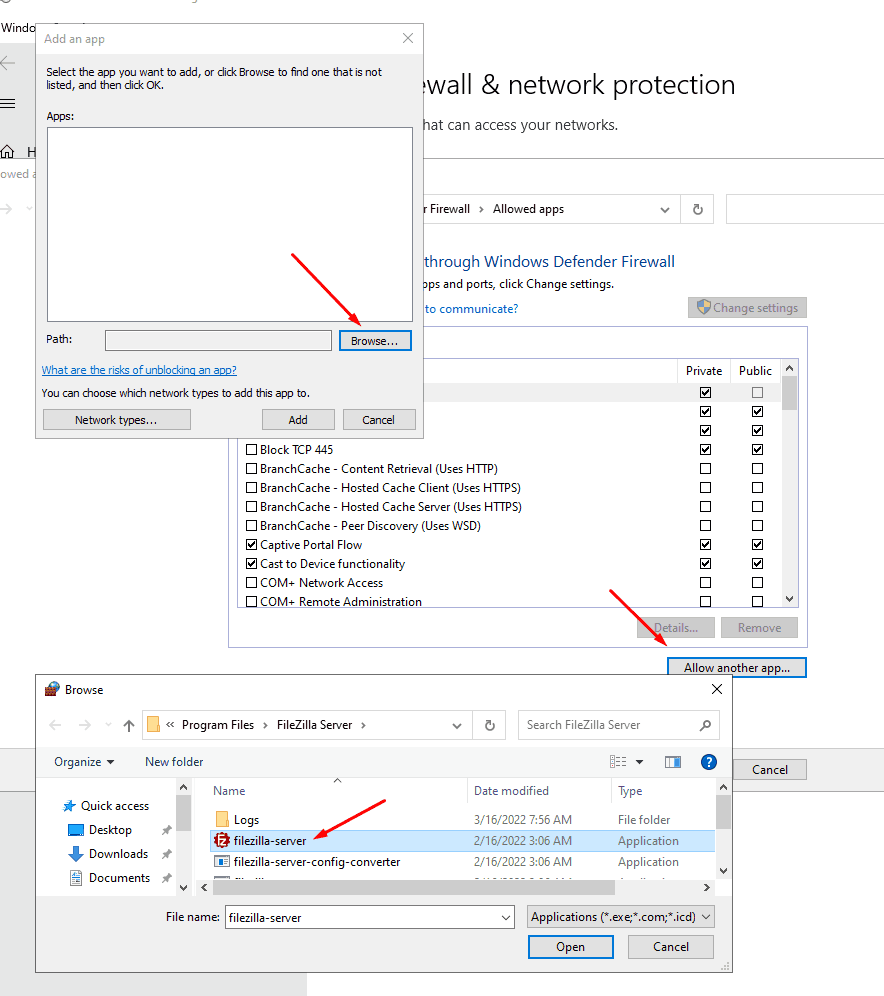Viewport: 884px width, 996px height.
Task: Click the search magnifier icon
Action: coord(705,725)
